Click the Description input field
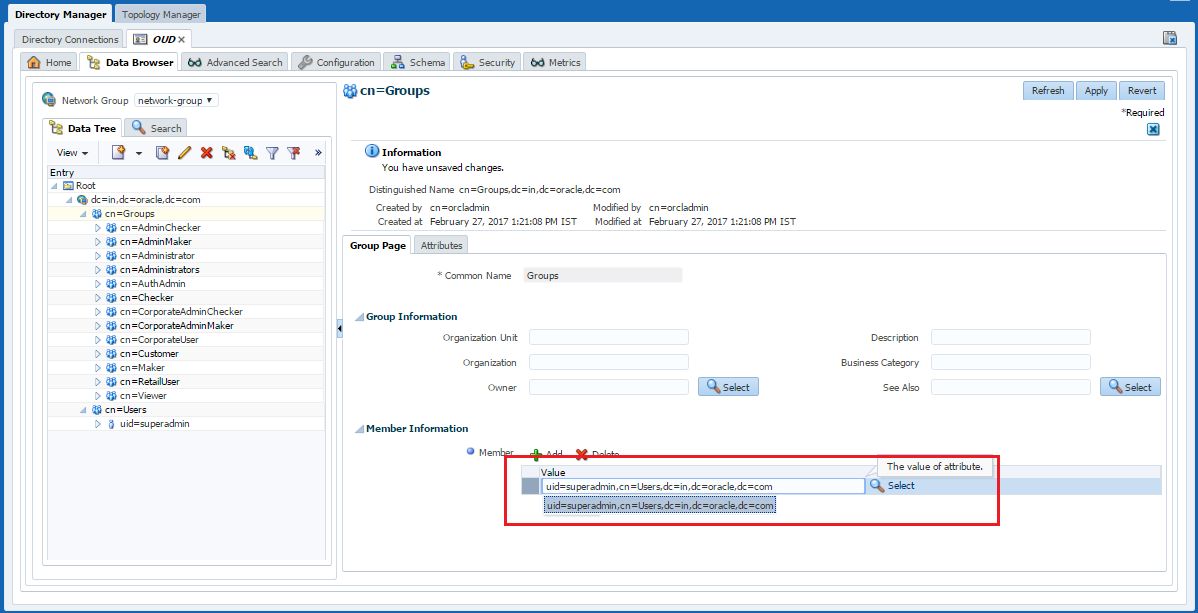 tap(1011, 337)
